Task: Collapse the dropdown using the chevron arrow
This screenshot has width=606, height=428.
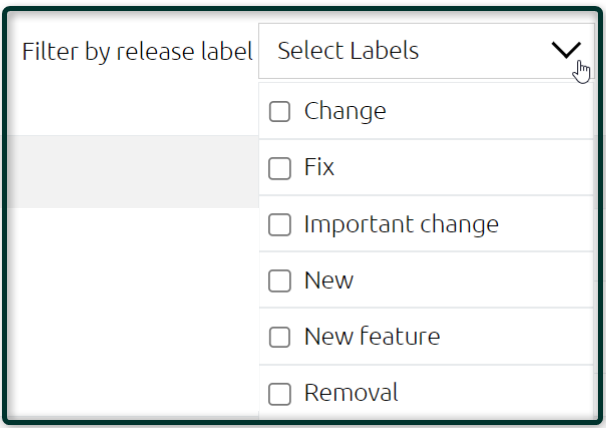Action: [566, 50]
